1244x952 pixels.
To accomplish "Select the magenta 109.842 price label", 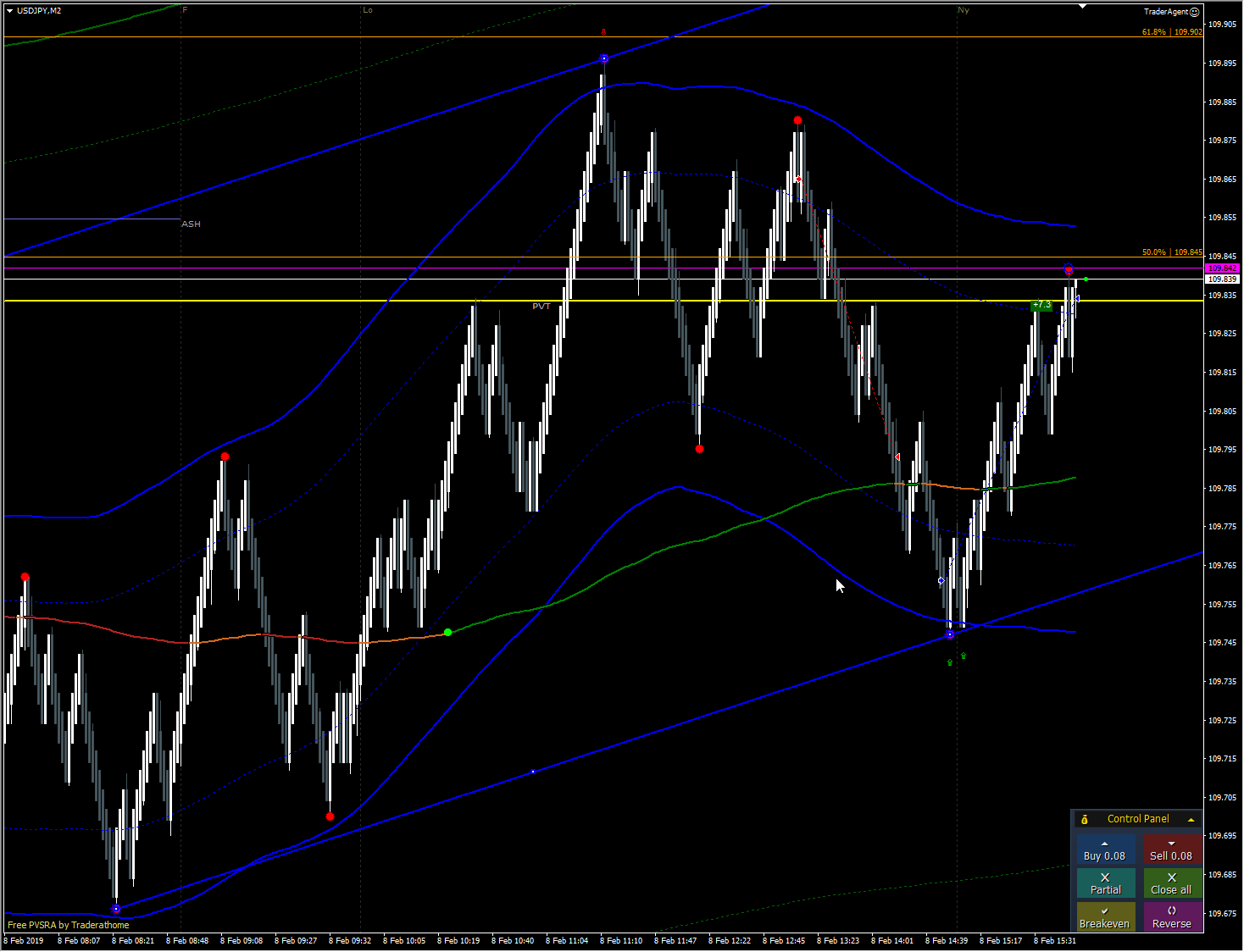I will [x=1222, y=268].
